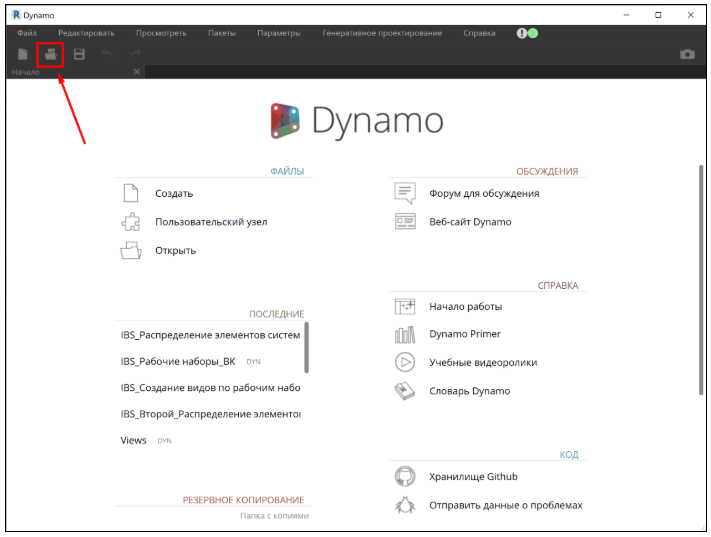Click the camera export image icon
The image size is (711, 537).
[x=687, y=54]
